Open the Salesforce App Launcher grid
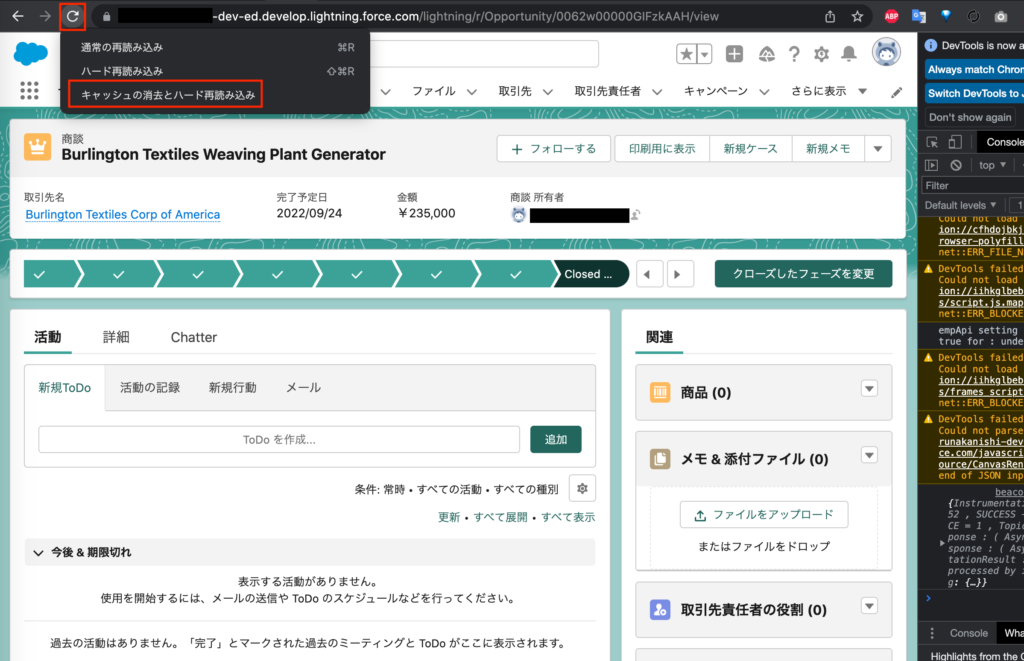 click(28, 90)
